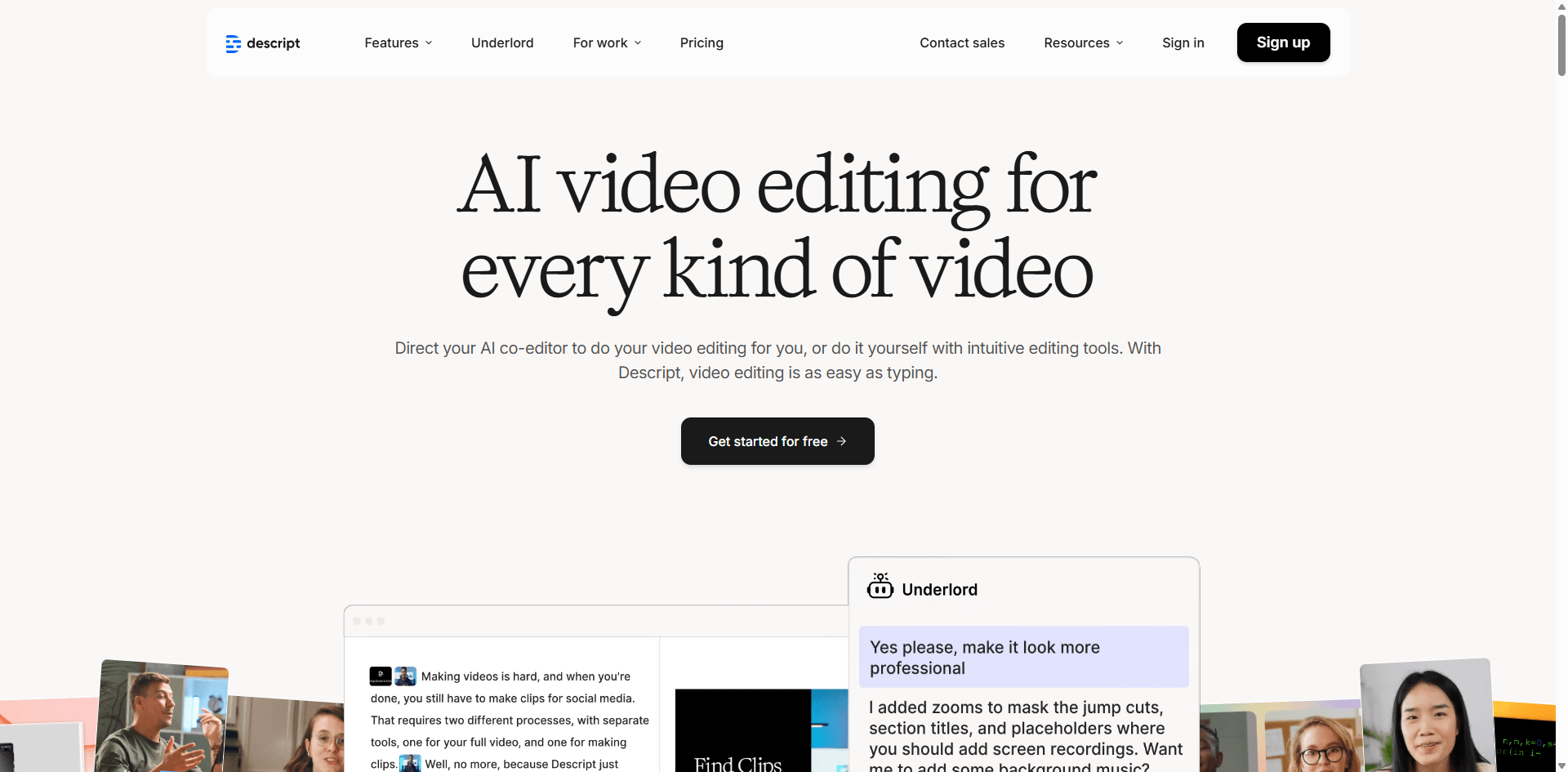Expand the Resources dropdown
1568x772 pixels.
(x=1083, y=43)
